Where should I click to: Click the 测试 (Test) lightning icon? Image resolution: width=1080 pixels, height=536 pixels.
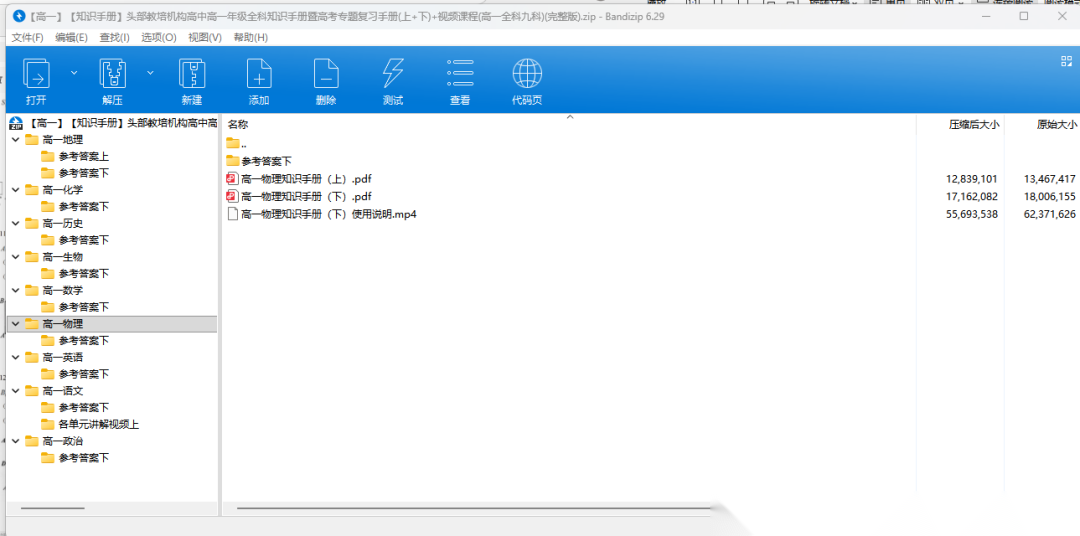(393, 75)
